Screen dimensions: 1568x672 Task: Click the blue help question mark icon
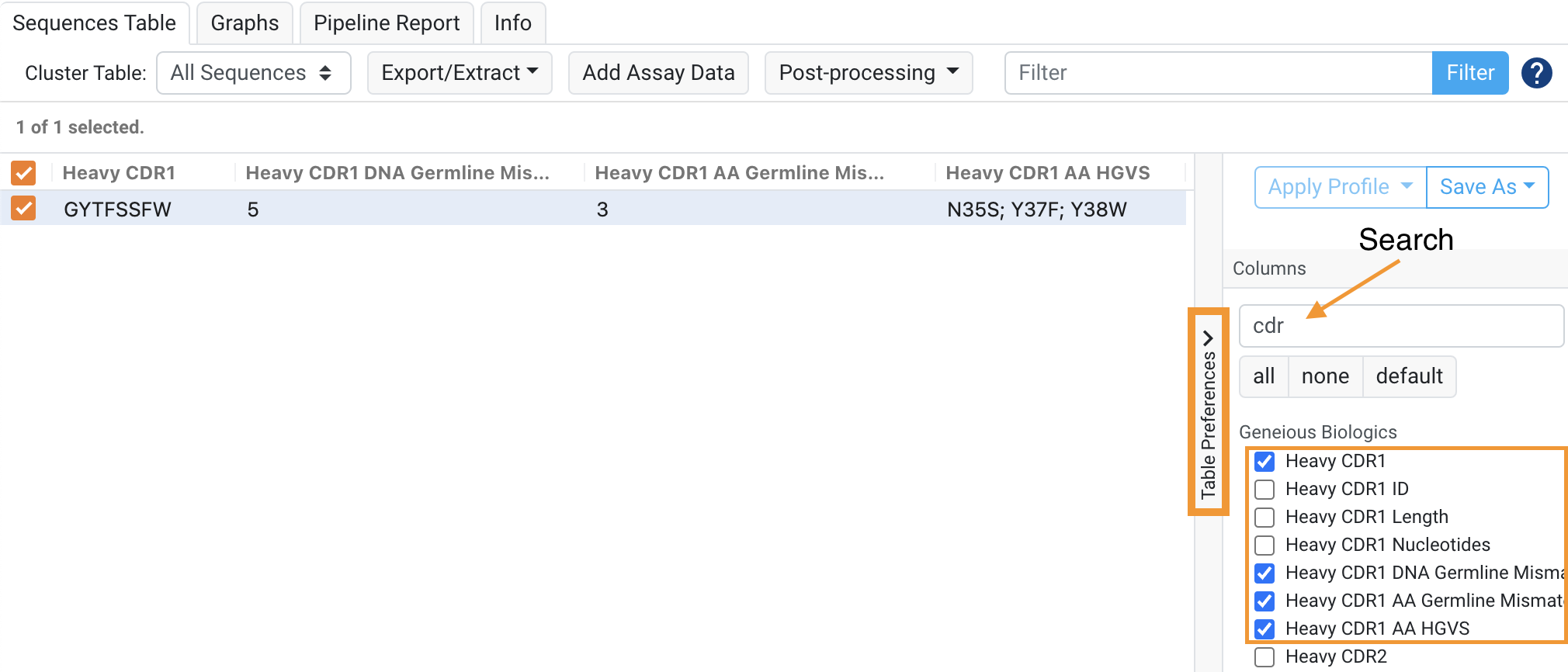tap(1536, 73)
